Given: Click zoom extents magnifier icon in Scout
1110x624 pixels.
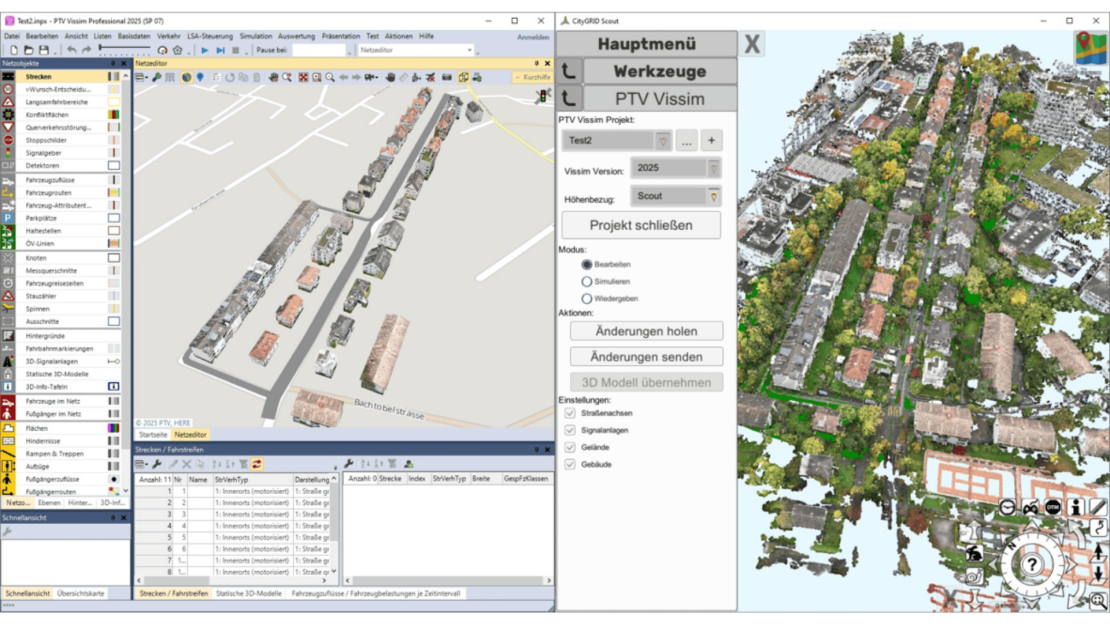Looking at the screenshot, I should (1097, 601).
